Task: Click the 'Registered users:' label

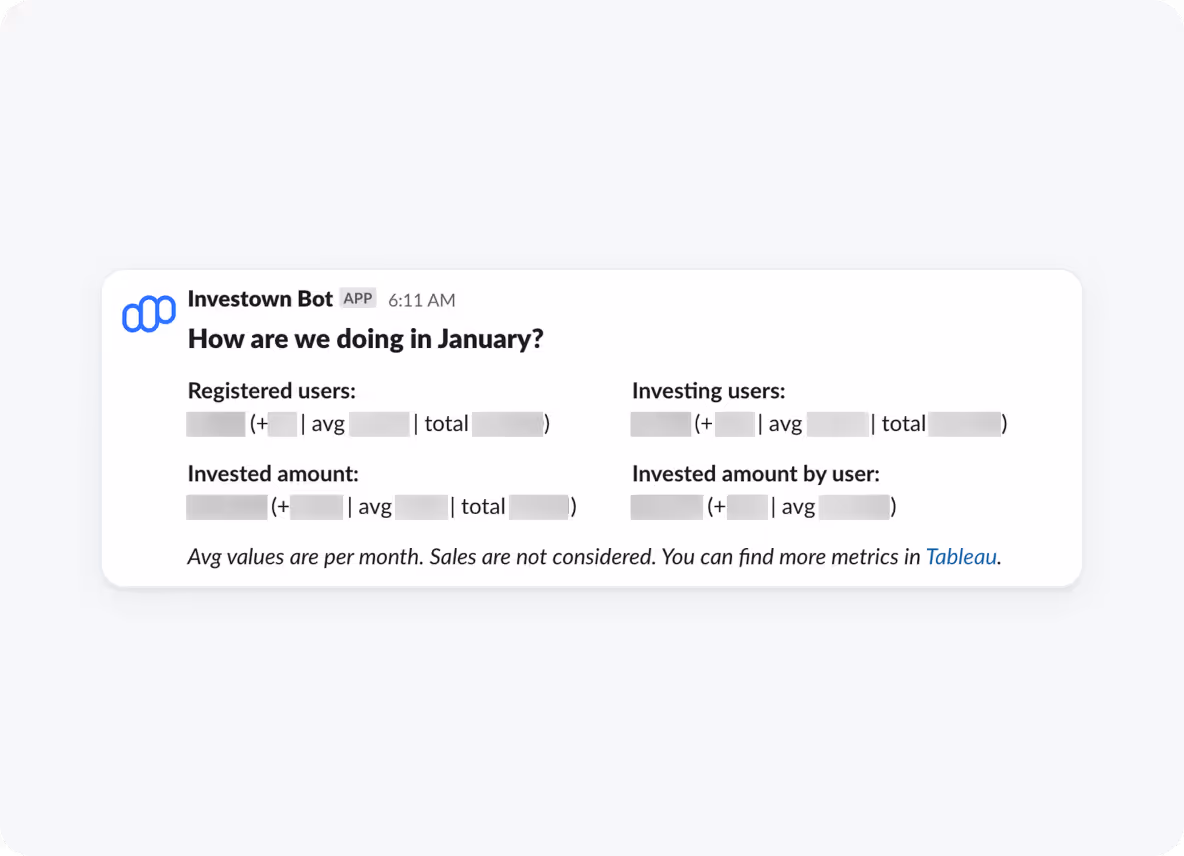Action: click(271, 391)
